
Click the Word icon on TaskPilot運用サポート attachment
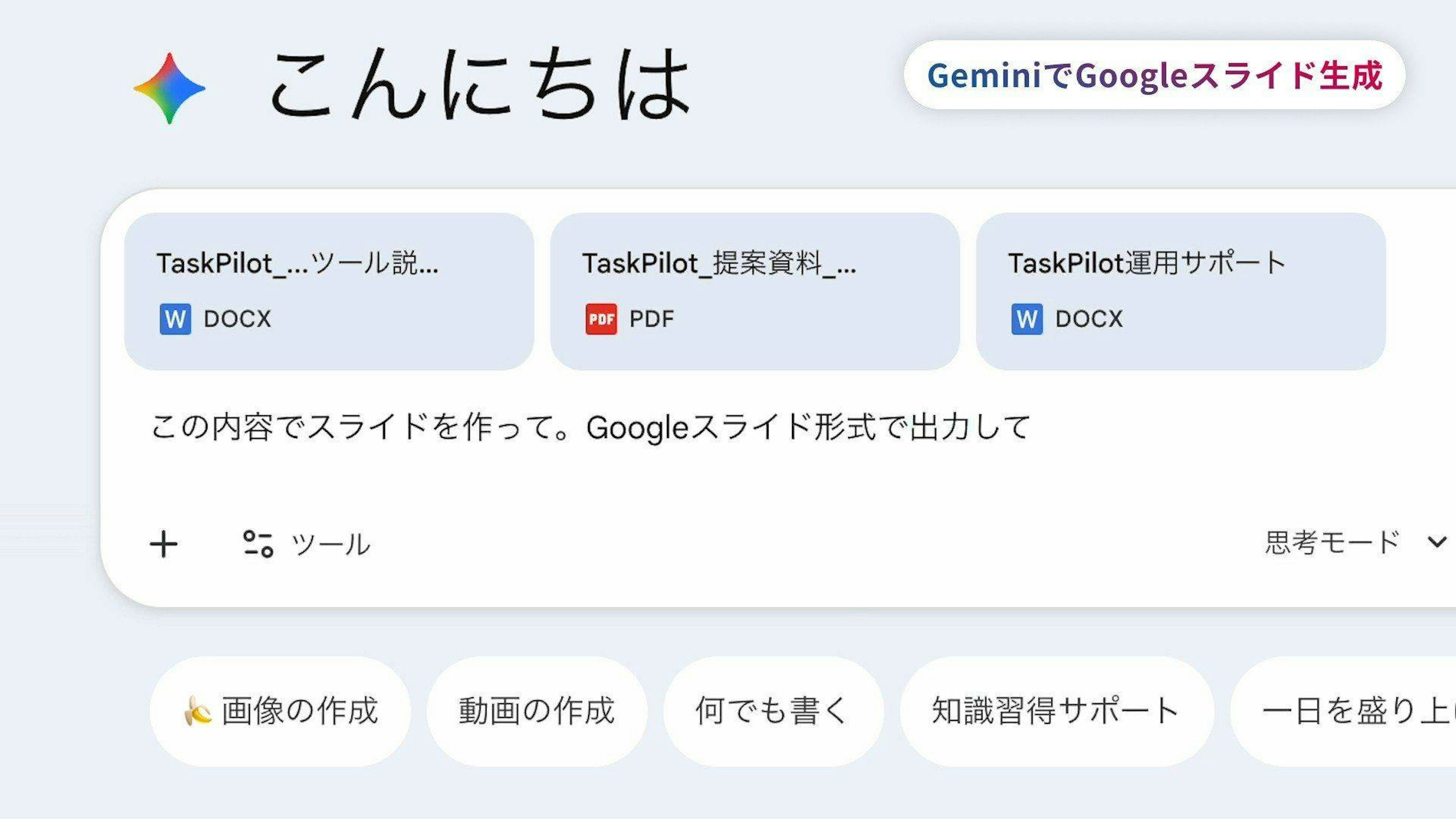pos(1026,319)
